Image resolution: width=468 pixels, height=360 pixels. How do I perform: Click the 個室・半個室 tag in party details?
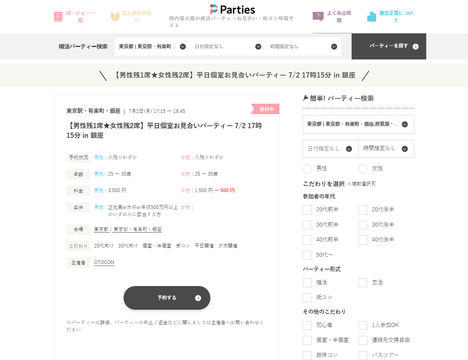tap(157, 246)
